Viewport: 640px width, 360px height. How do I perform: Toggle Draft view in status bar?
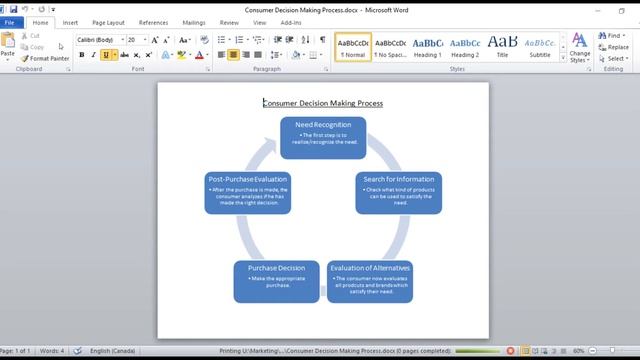pos(563,351)
